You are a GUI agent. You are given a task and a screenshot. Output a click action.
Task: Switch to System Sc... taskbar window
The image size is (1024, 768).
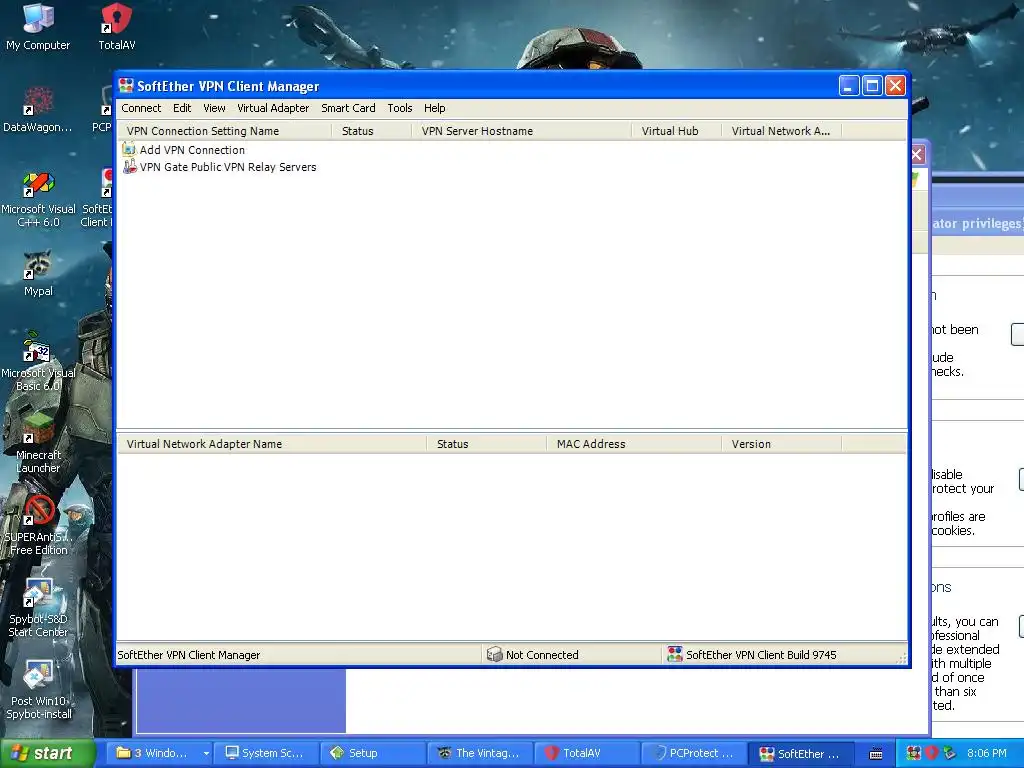(266, 753)
